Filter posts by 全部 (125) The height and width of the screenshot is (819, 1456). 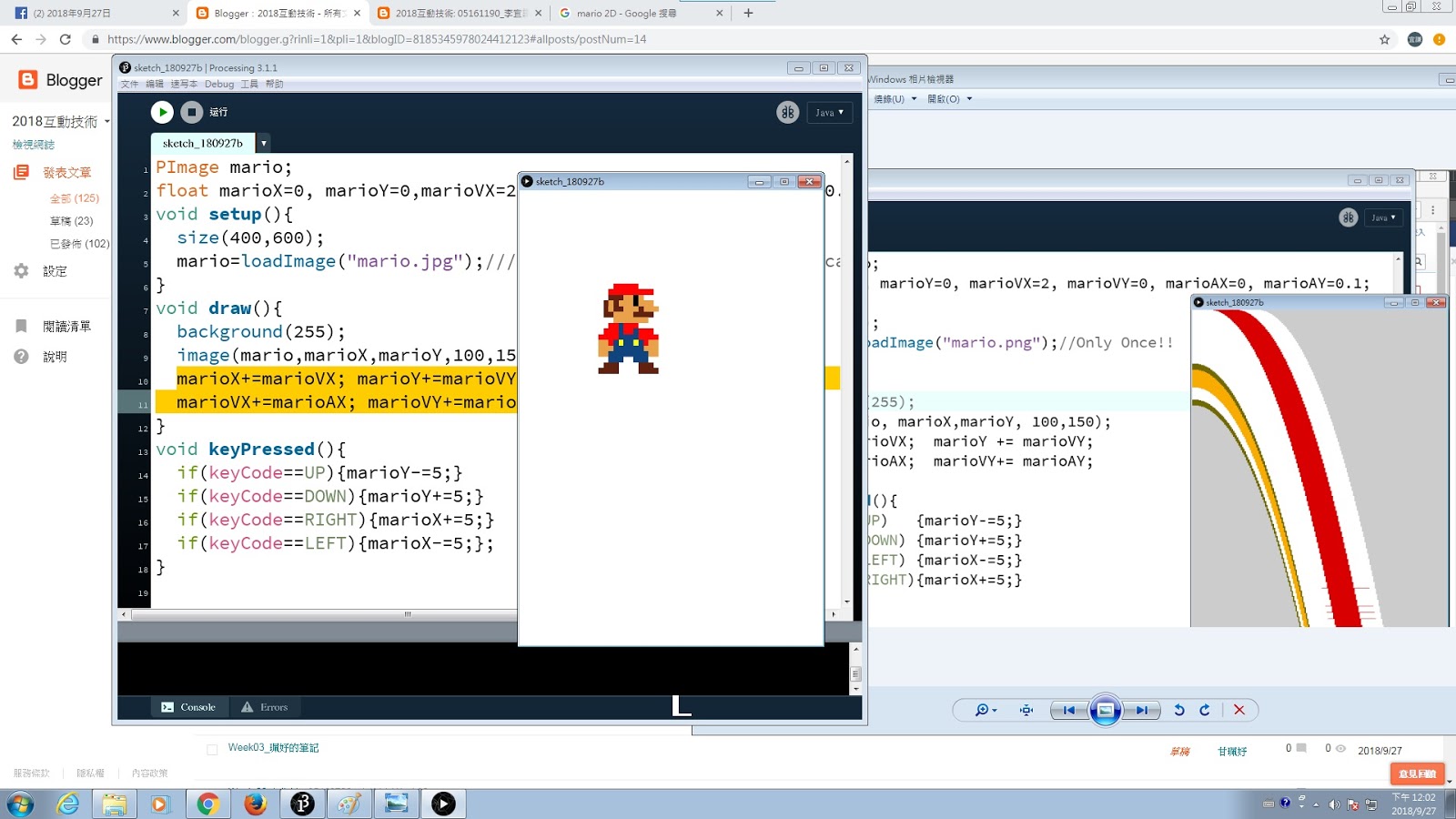coord(75,198)
